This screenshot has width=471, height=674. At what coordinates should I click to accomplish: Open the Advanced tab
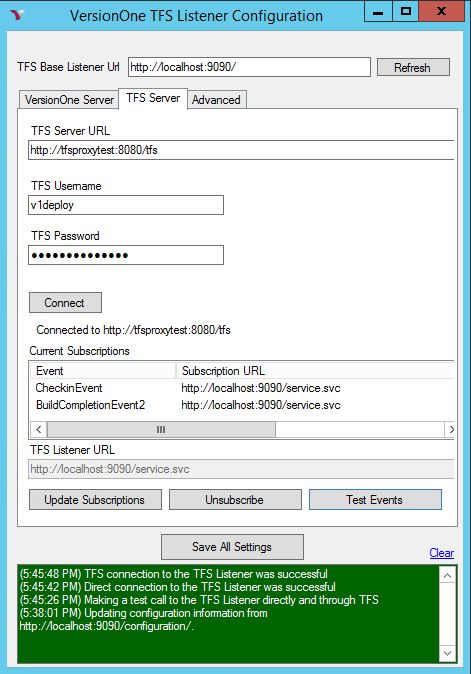(216, 100)
